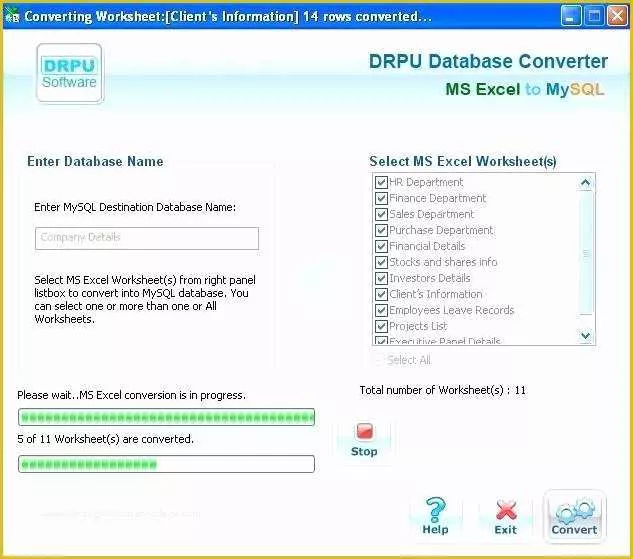Uncheck the Finance Department worksheet
Screen dimensions: 633x559
(381, 198)
